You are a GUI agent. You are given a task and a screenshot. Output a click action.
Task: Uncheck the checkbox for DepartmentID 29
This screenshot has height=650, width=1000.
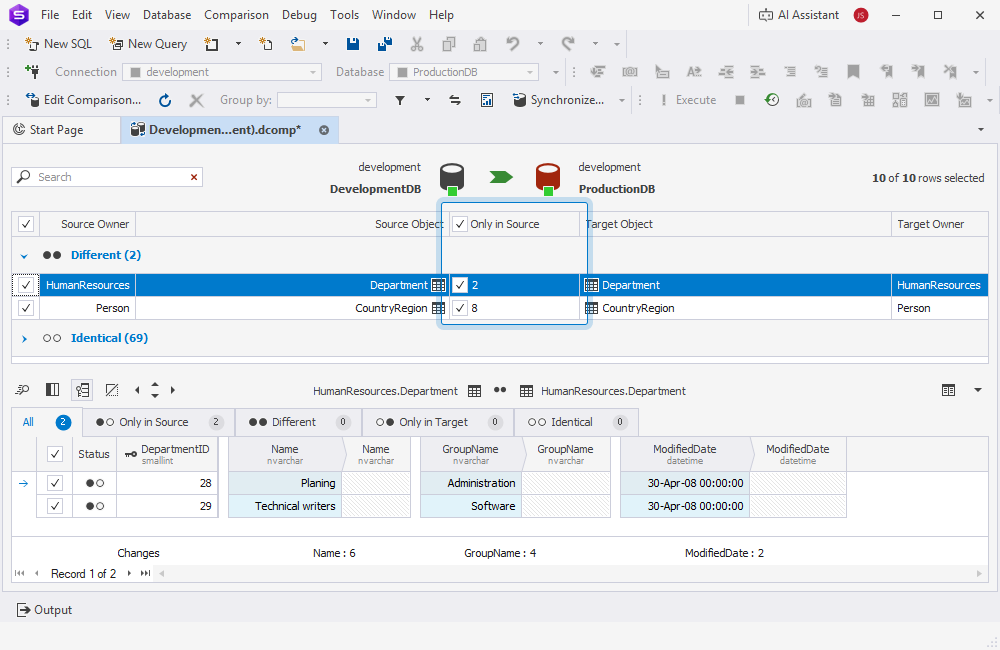(55, 506)
